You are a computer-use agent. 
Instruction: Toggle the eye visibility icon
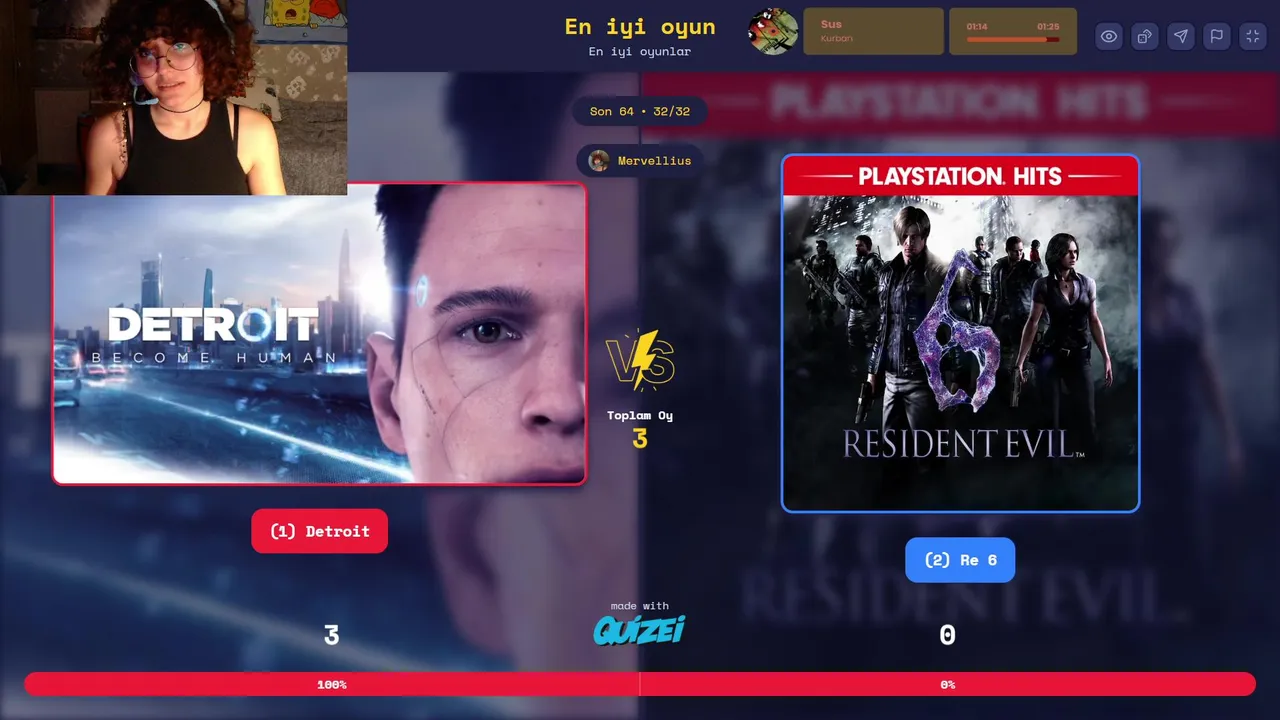pyautogui.click(x=1109, y=37)
